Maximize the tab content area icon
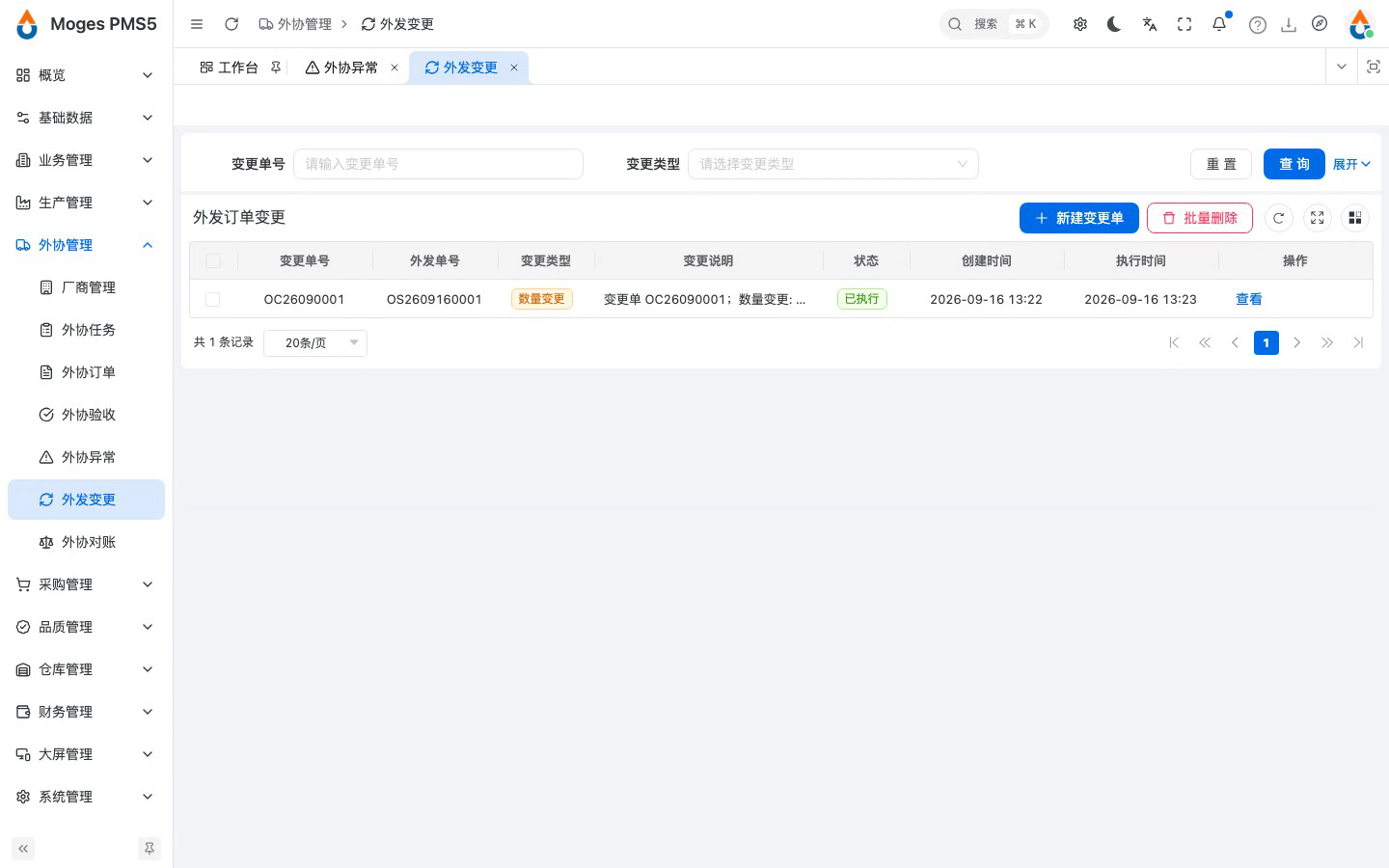Viewport: 1389px width, 868px height. pos(1374,67)
